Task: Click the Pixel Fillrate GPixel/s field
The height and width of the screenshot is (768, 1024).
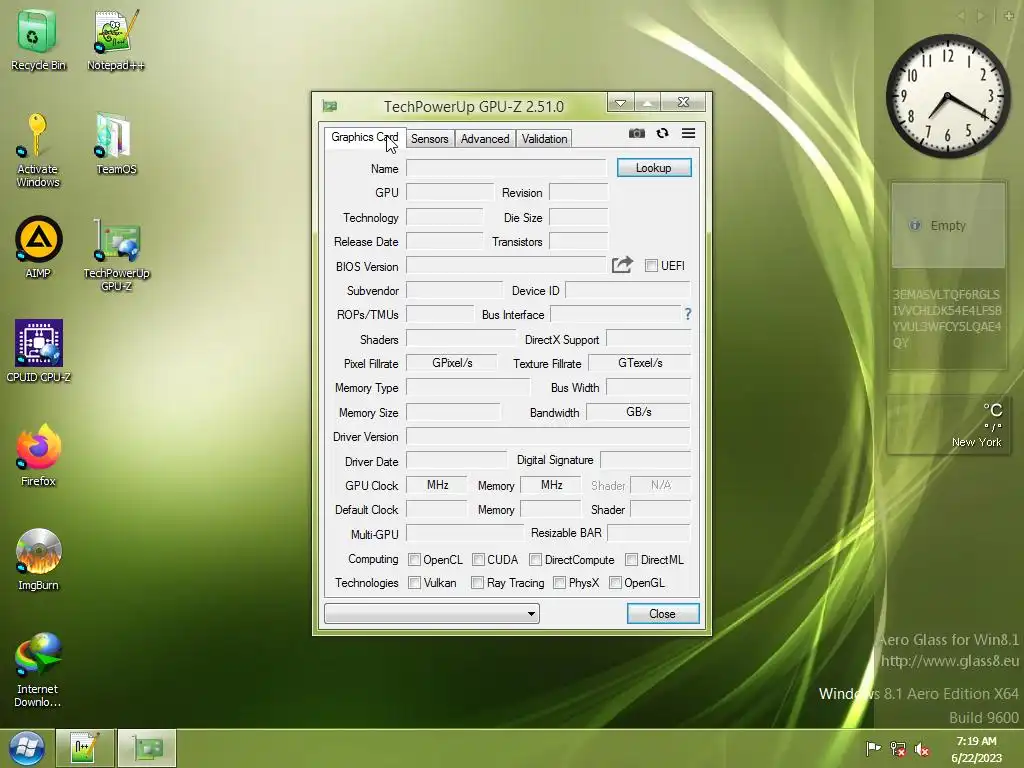Action: tap(451, 363)
